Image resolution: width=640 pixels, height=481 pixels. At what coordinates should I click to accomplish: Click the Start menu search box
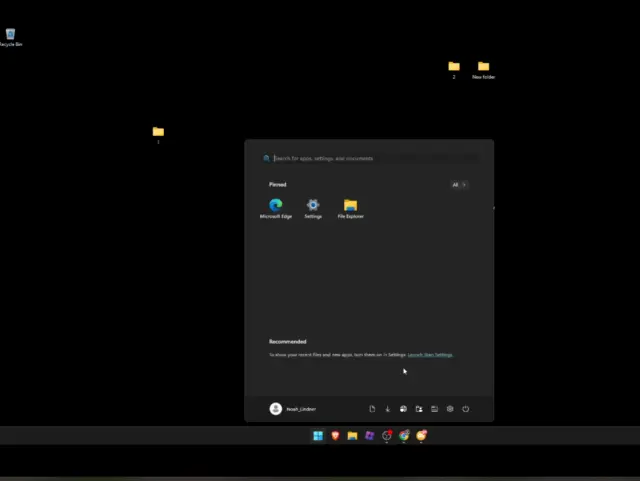click(371, 158)
